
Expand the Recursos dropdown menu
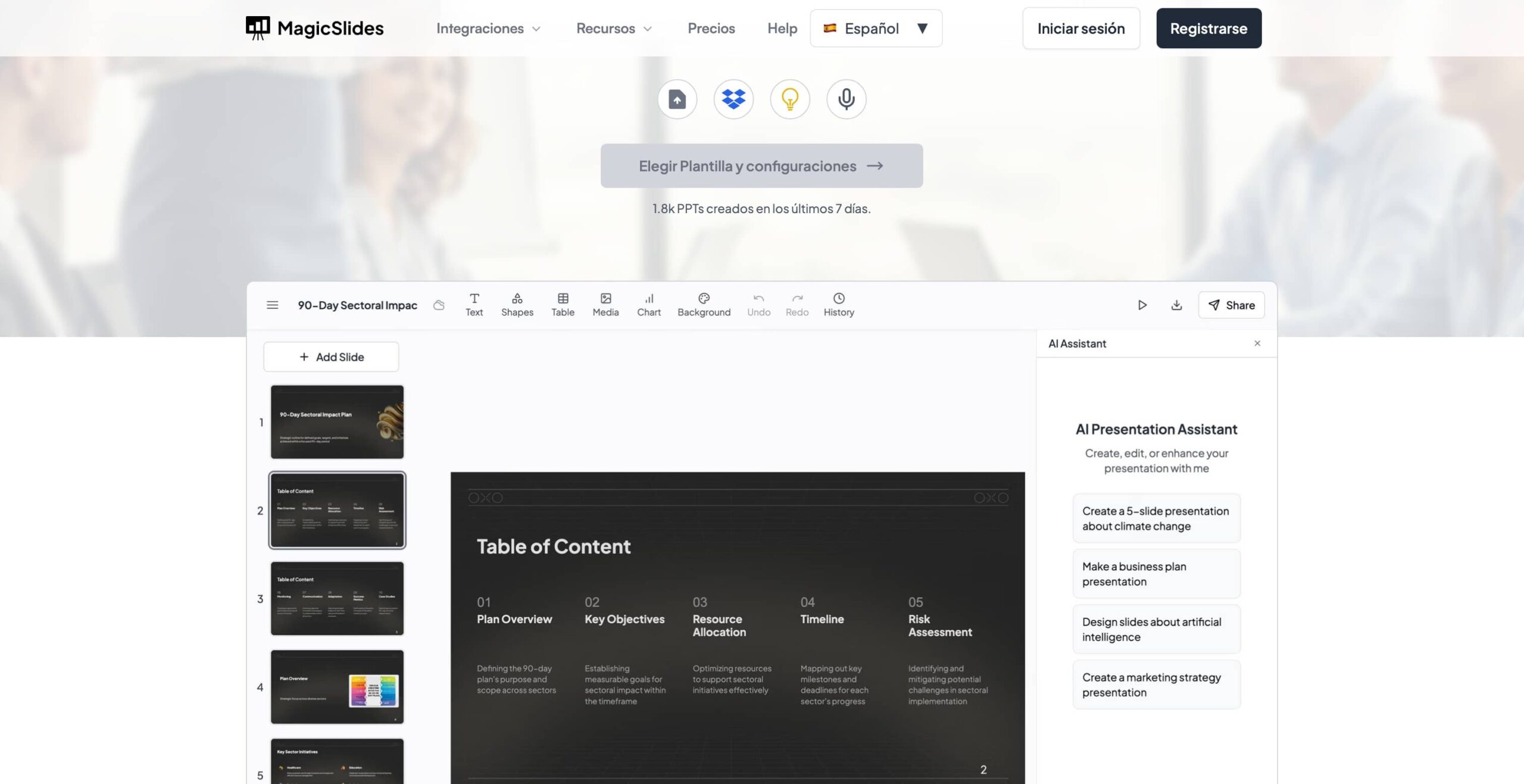pos(614,29)
